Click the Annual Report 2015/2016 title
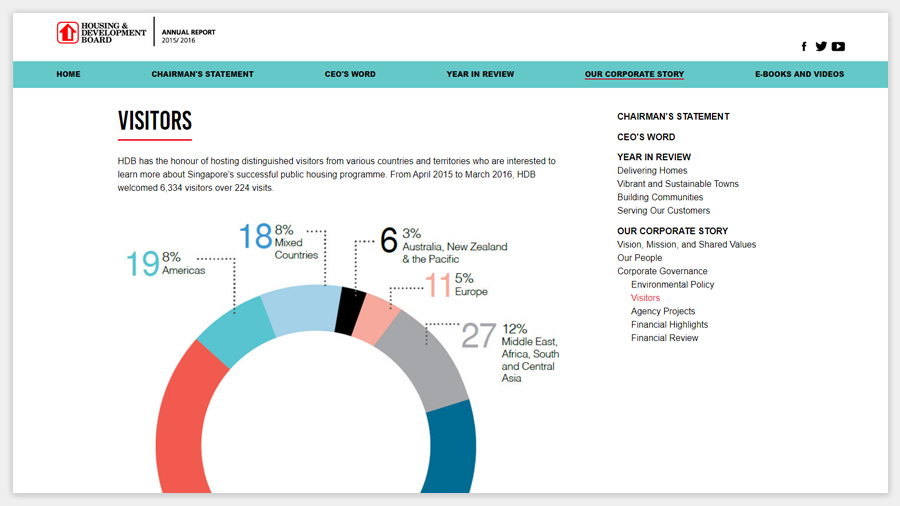Viewport: 900px width, 506px height. coord(188,36)
